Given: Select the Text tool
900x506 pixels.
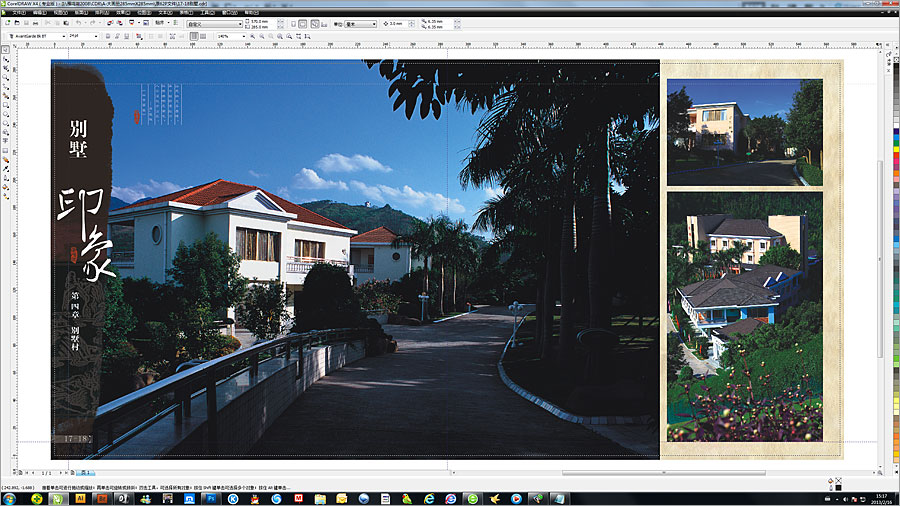Looking at the screenshot, I should (x=6, y=140).
